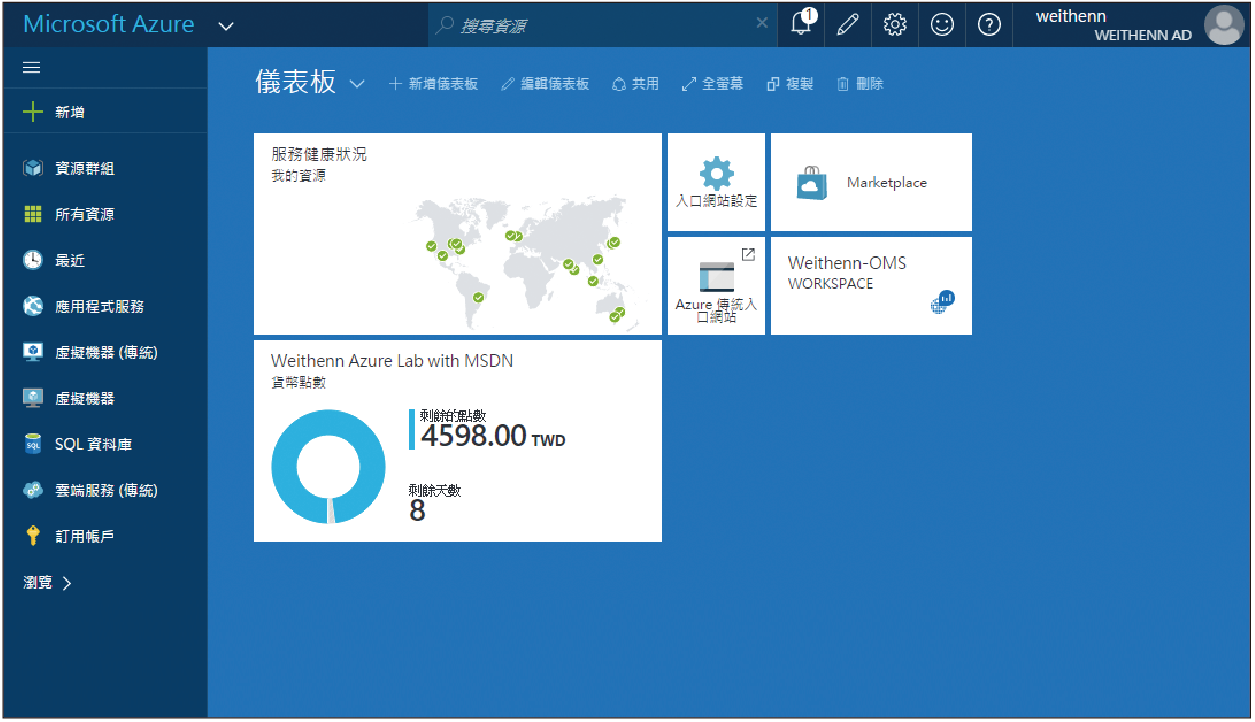Click the 剩餘天數 value 8
This screenshot has height=722, width=1255.
(417, 511)
